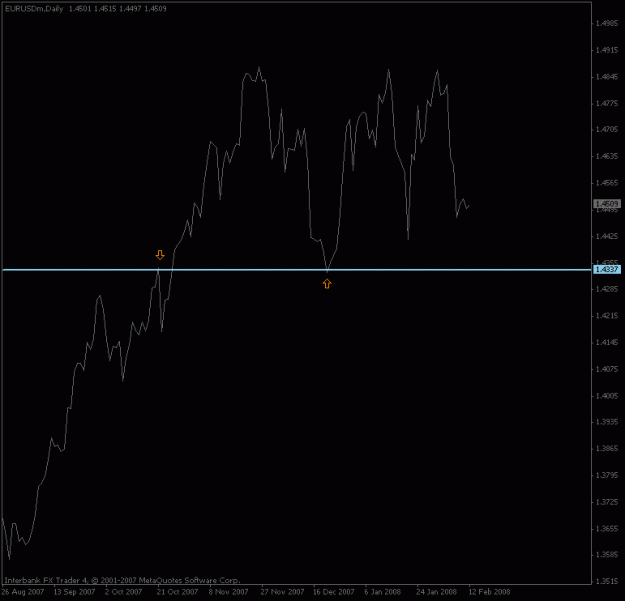Click the 26 Aug 2007 date label
This screenshot has height=601, width=625.
(x=23, y=592)
